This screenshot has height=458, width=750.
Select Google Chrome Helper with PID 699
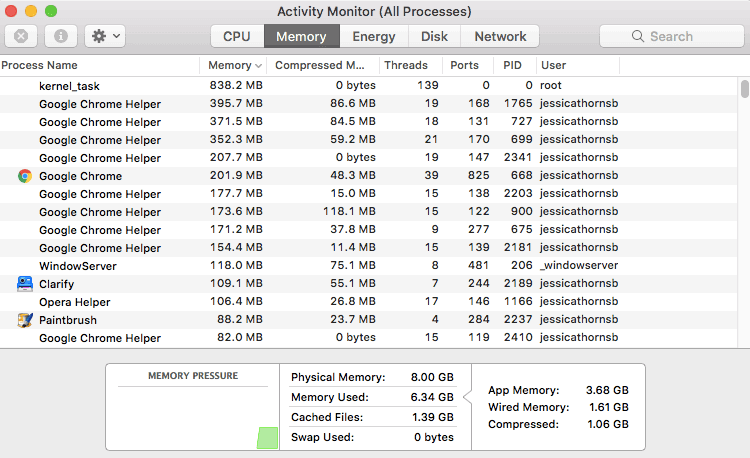[x=368, y=140]
